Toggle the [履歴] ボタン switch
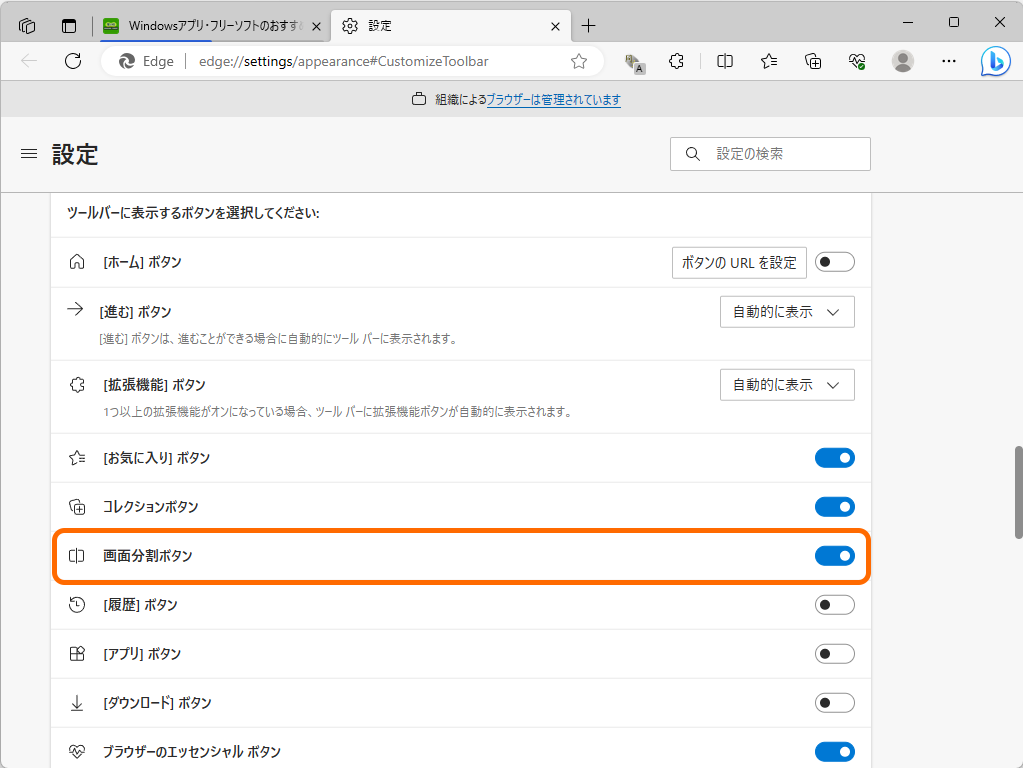This screenshot has height=768, width=1023. pos(834,605)
